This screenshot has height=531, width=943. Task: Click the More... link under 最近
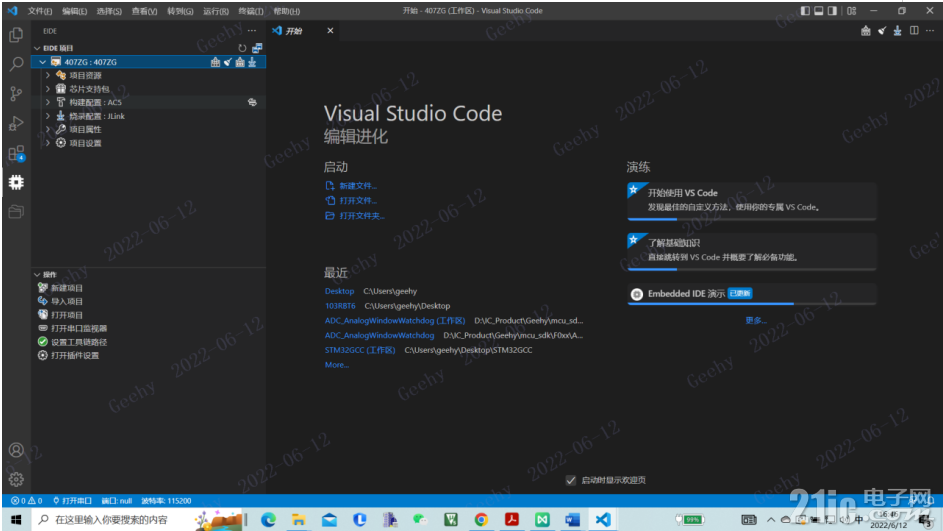[x=337, y=364]
